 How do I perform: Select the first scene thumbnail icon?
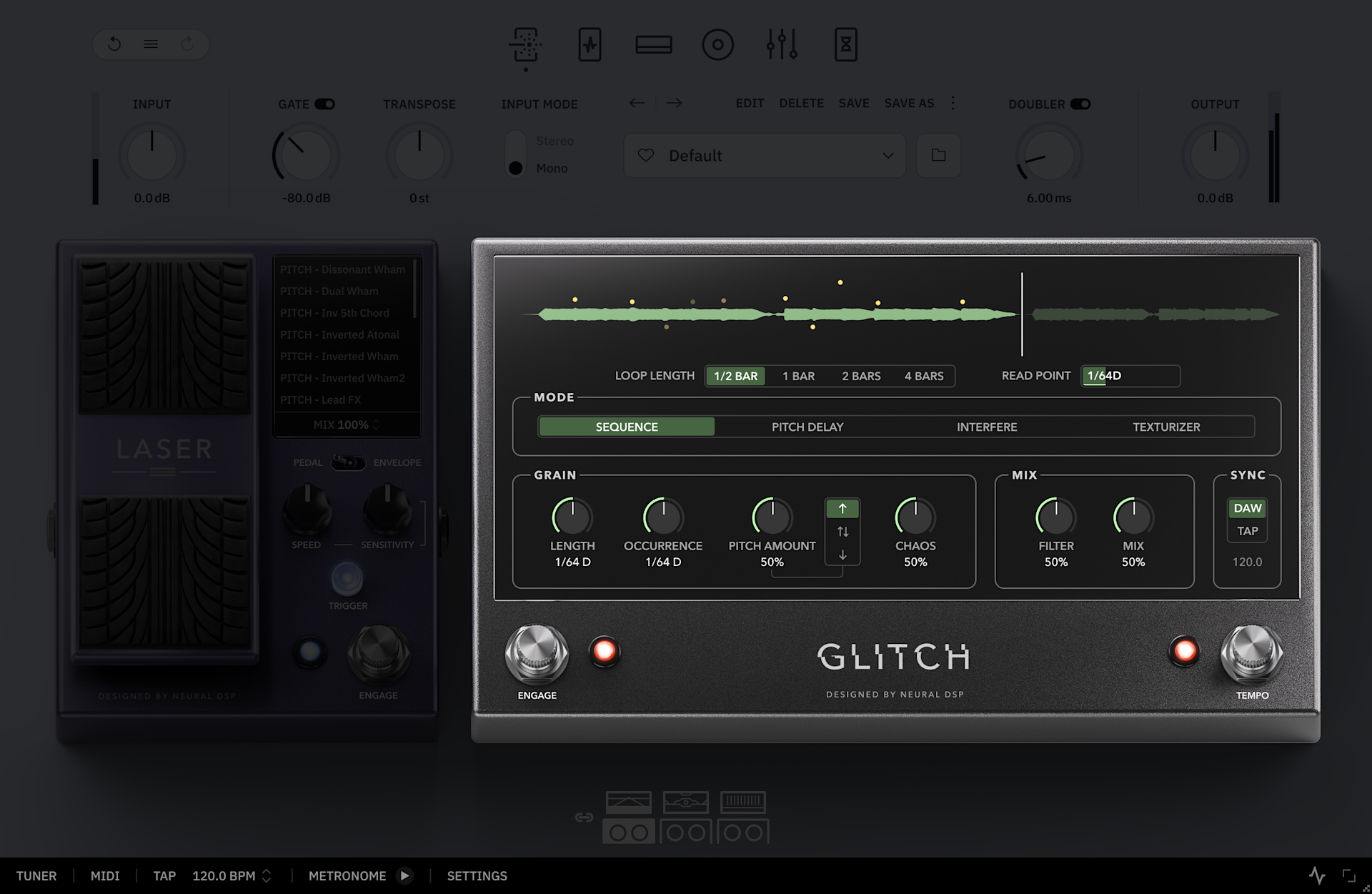[628, 803]
